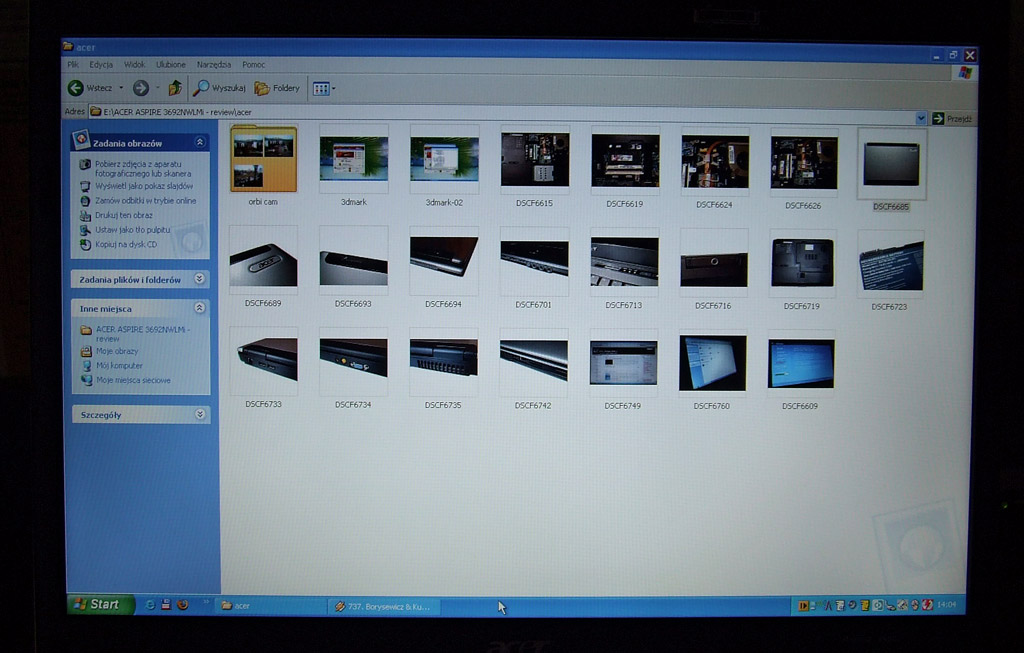
Task: Collapse the Inne miejsca panel
Action: point(200,308)
